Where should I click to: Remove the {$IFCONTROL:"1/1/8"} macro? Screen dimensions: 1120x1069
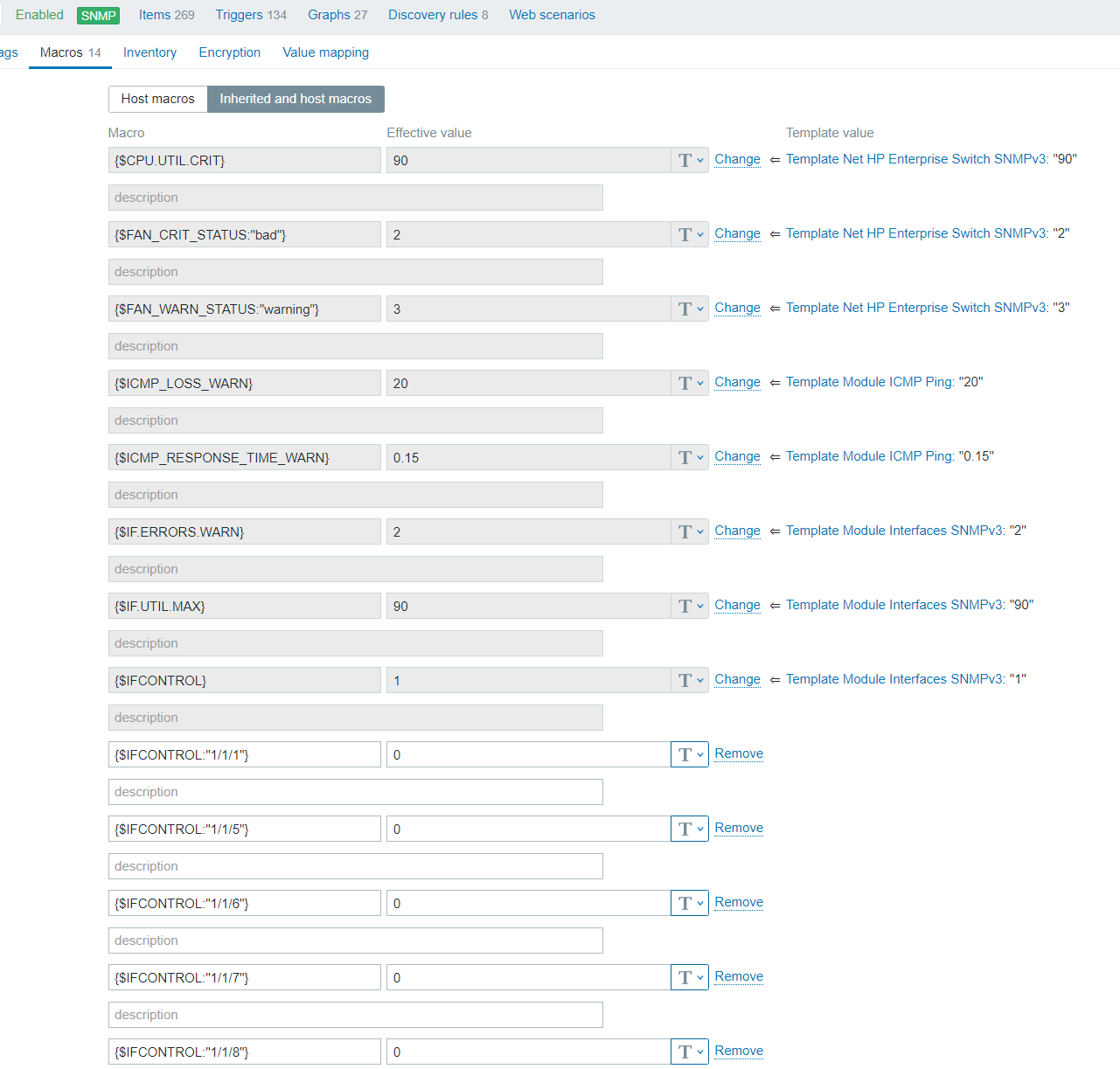tap(739, 1051)
